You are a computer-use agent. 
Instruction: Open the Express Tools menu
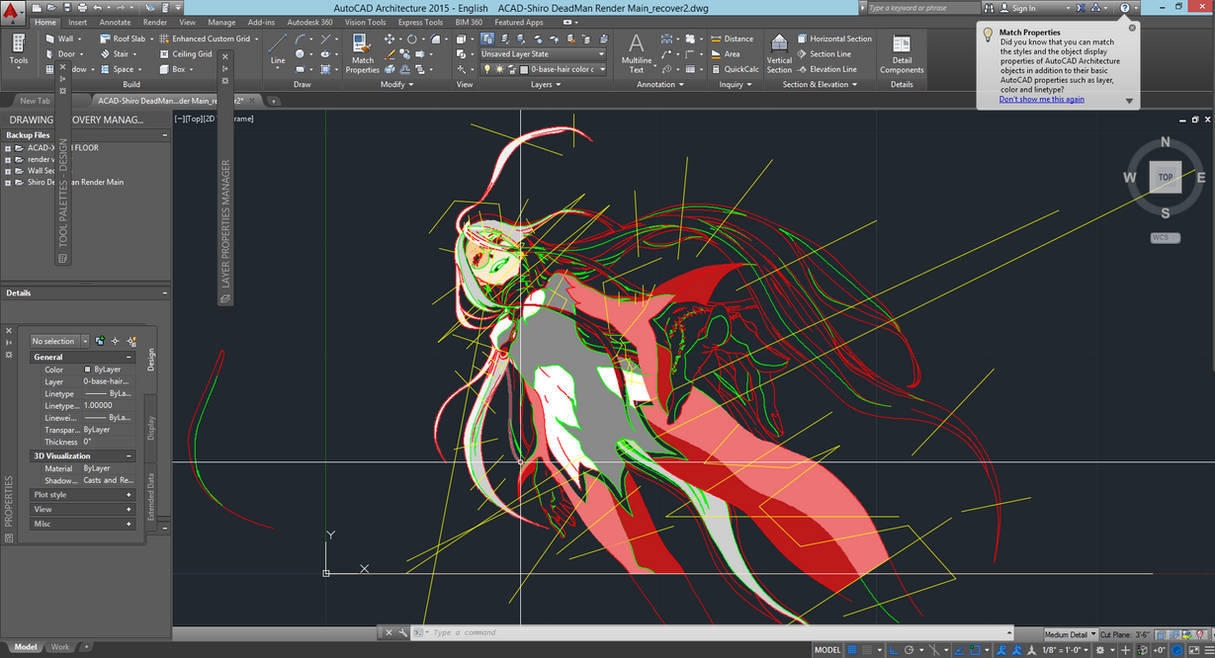click(419, 21)
